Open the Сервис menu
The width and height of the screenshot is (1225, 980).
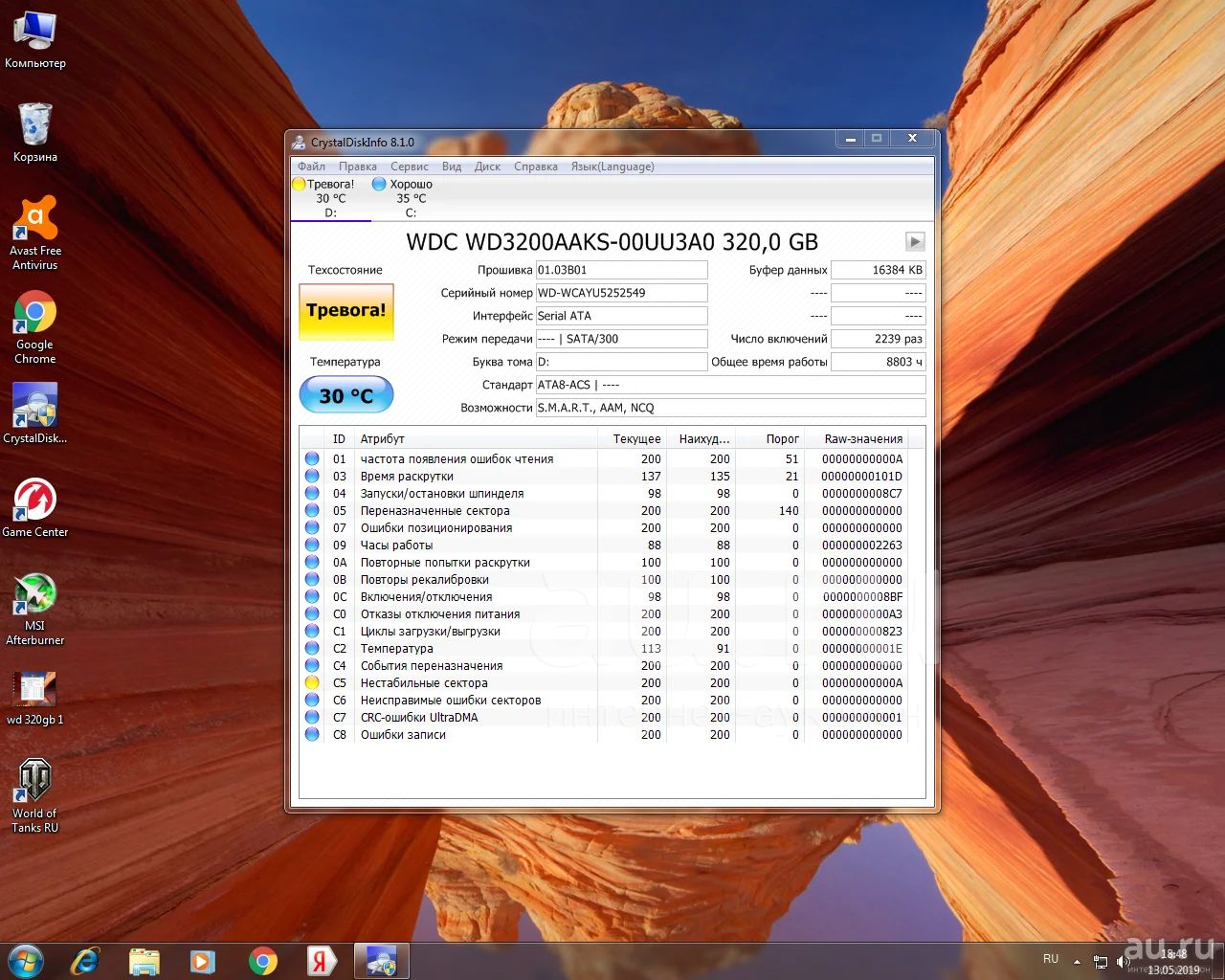click(x=409, y=167)
